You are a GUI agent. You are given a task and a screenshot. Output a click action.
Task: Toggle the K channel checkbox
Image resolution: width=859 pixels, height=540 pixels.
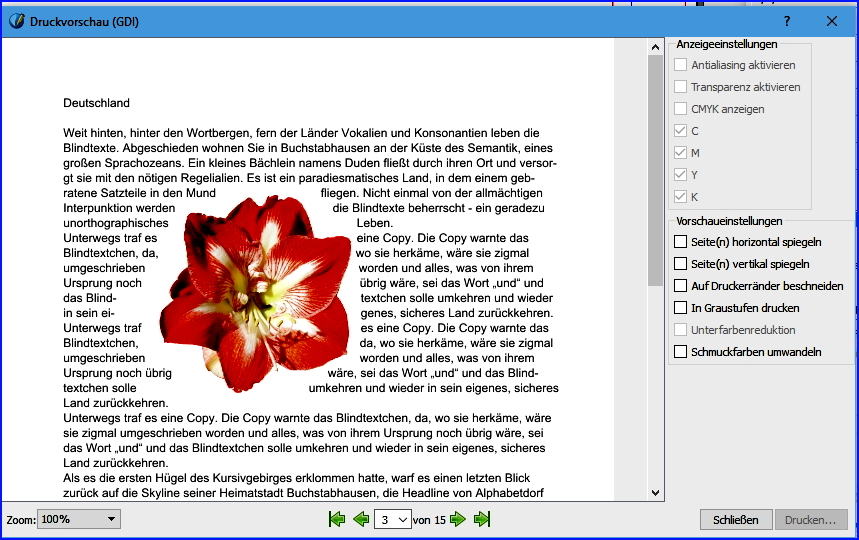tap(680, 196)
